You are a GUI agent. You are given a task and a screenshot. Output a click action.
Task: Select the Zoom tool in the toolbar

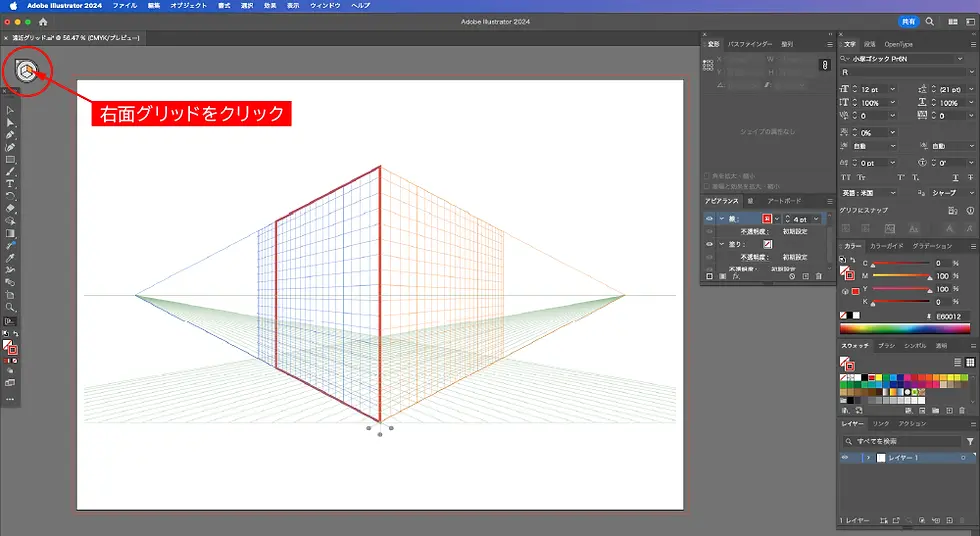pyautogui.click(x=10, y=307)
